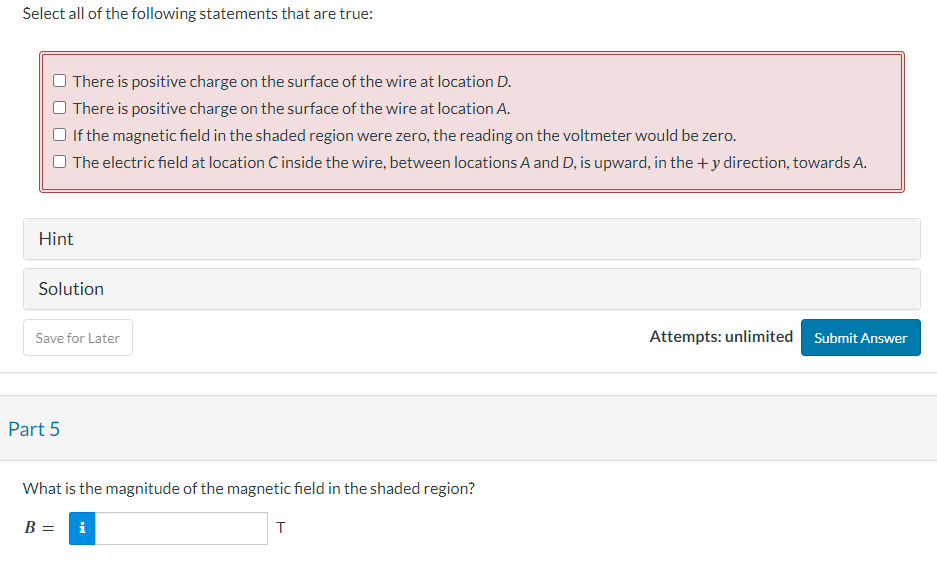Expand the Hint panel

click(x=471, y=239)
